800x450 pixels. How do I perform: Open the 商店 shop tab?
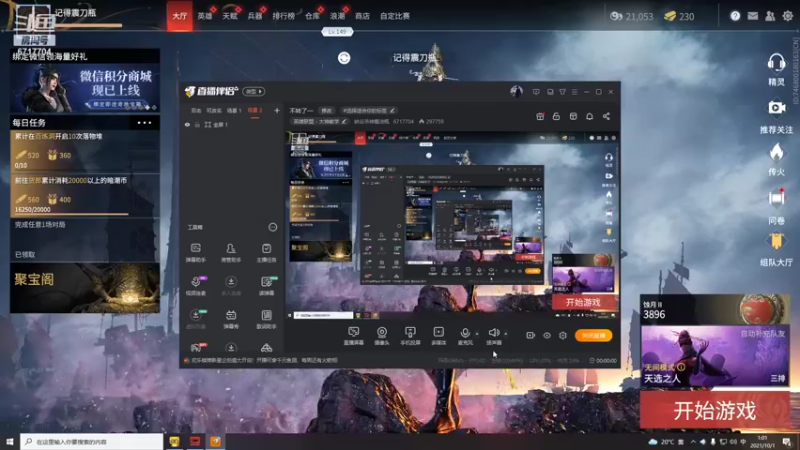tap(362, 16)
